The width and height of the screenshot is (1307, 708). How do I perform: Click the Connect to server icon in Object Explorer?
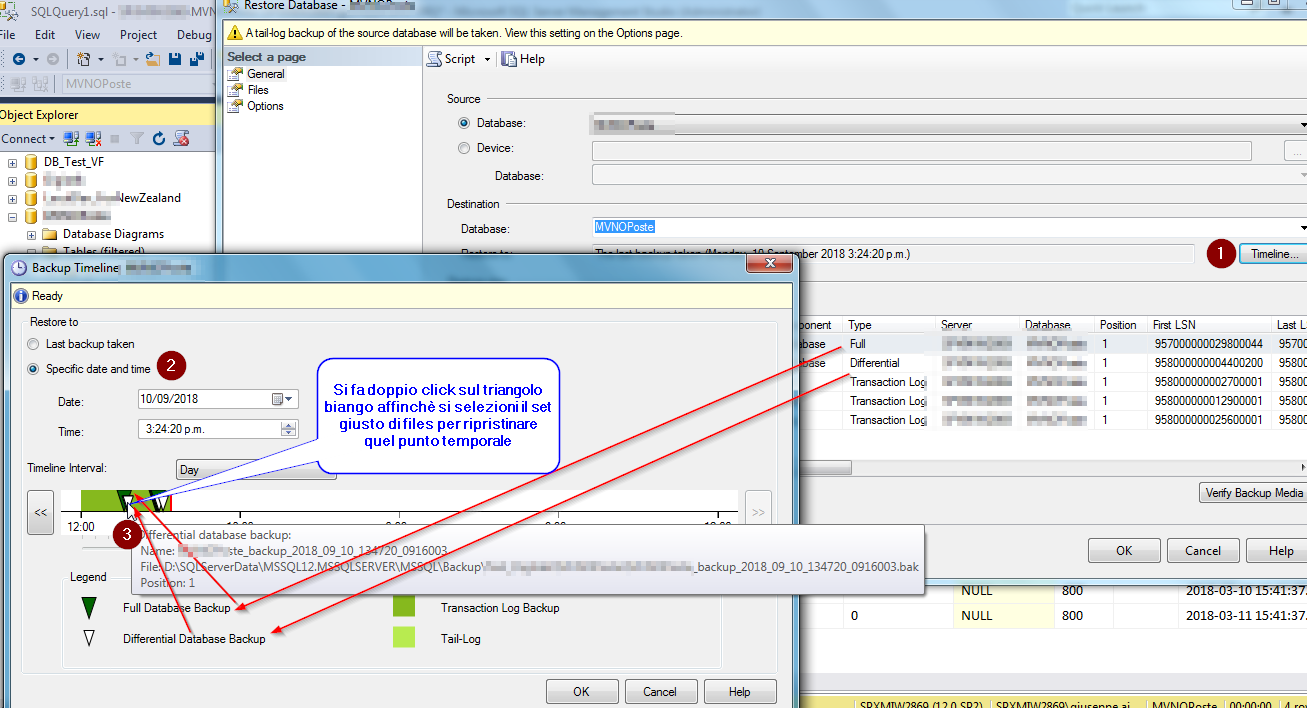pos(69,138)
